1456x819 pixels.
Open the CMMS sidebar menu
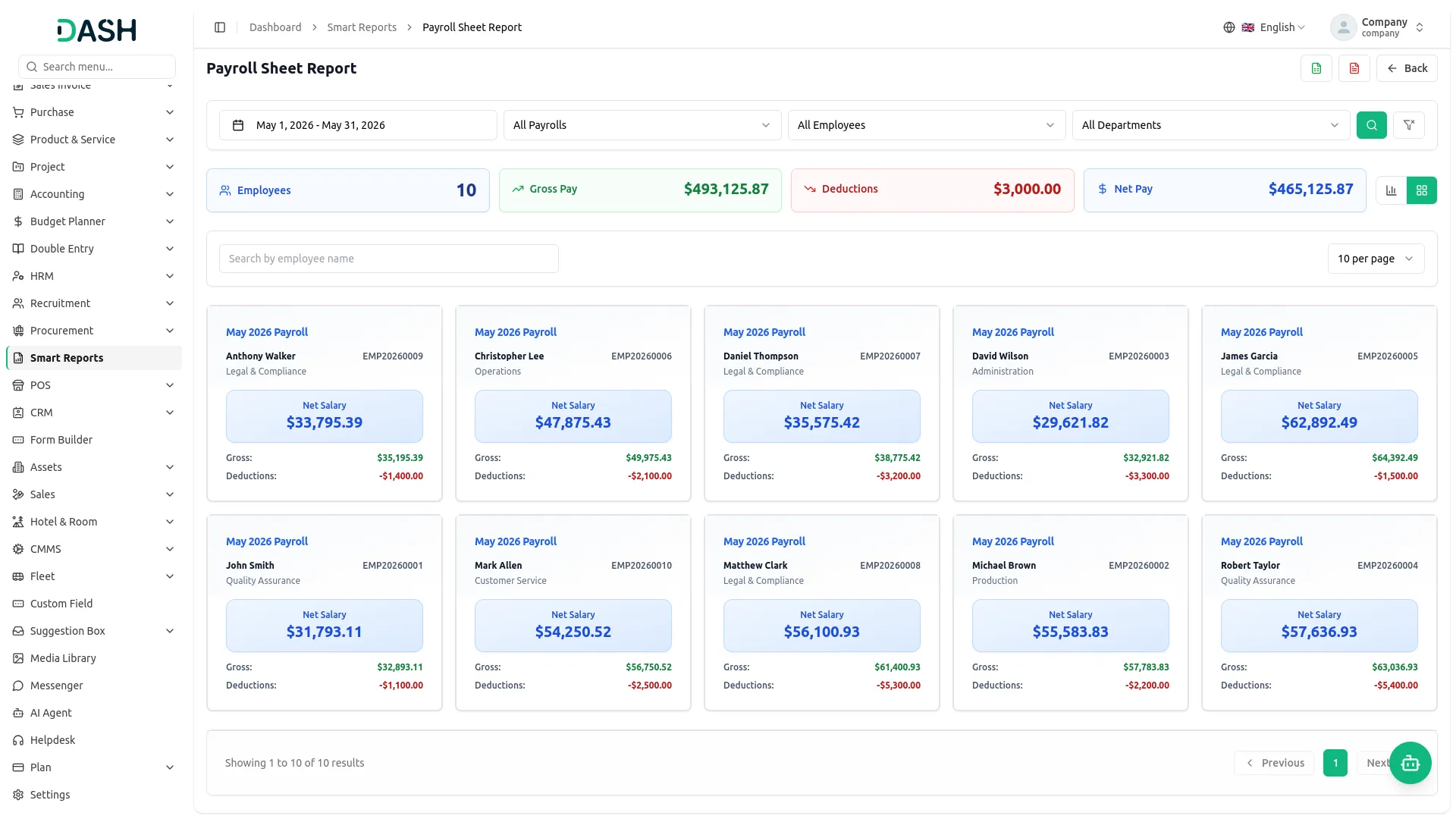tap(94, 549)
